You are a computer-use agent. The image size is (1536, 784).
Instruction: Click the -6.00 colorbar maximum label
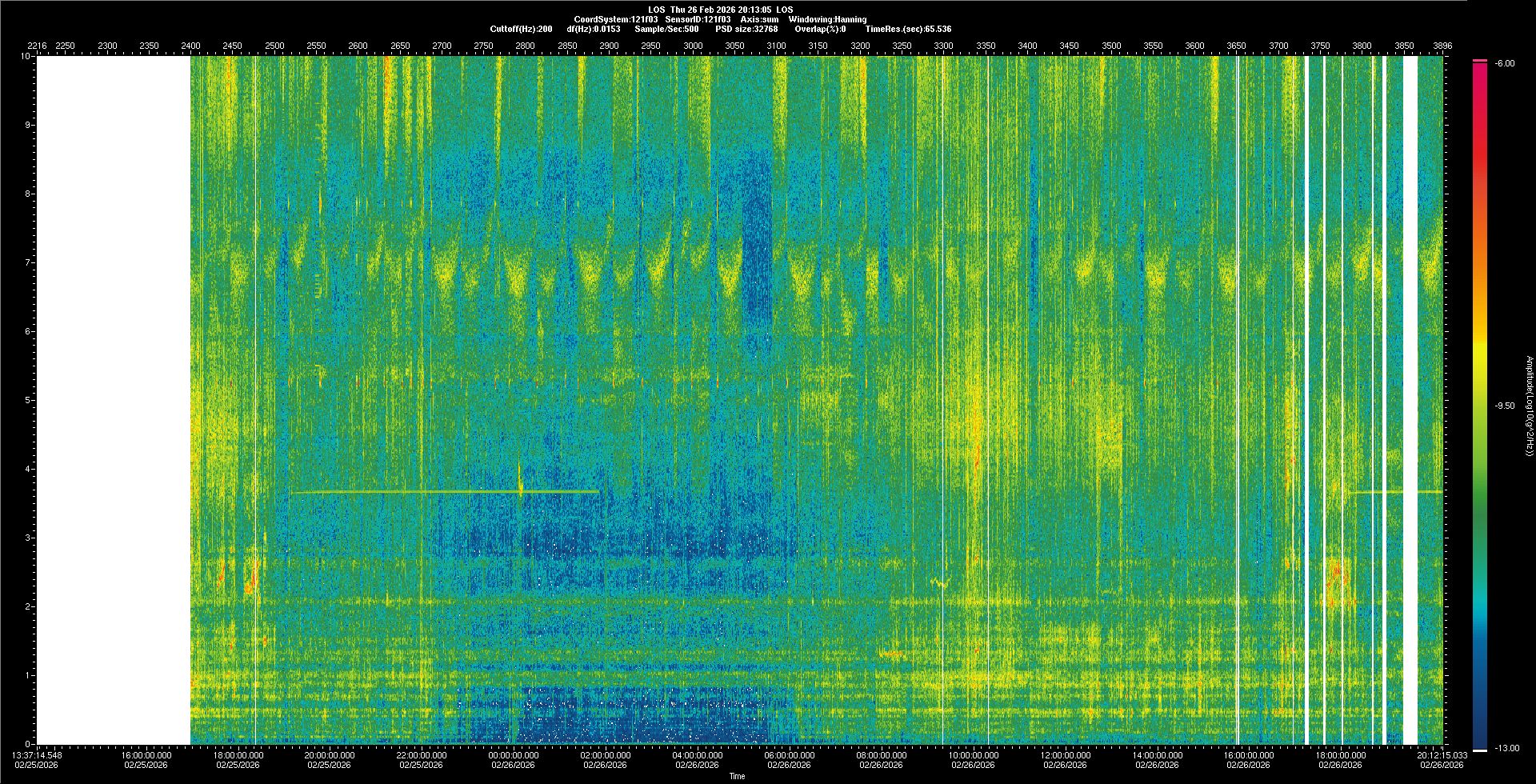pyautogui.click(x=1504, y=63)
